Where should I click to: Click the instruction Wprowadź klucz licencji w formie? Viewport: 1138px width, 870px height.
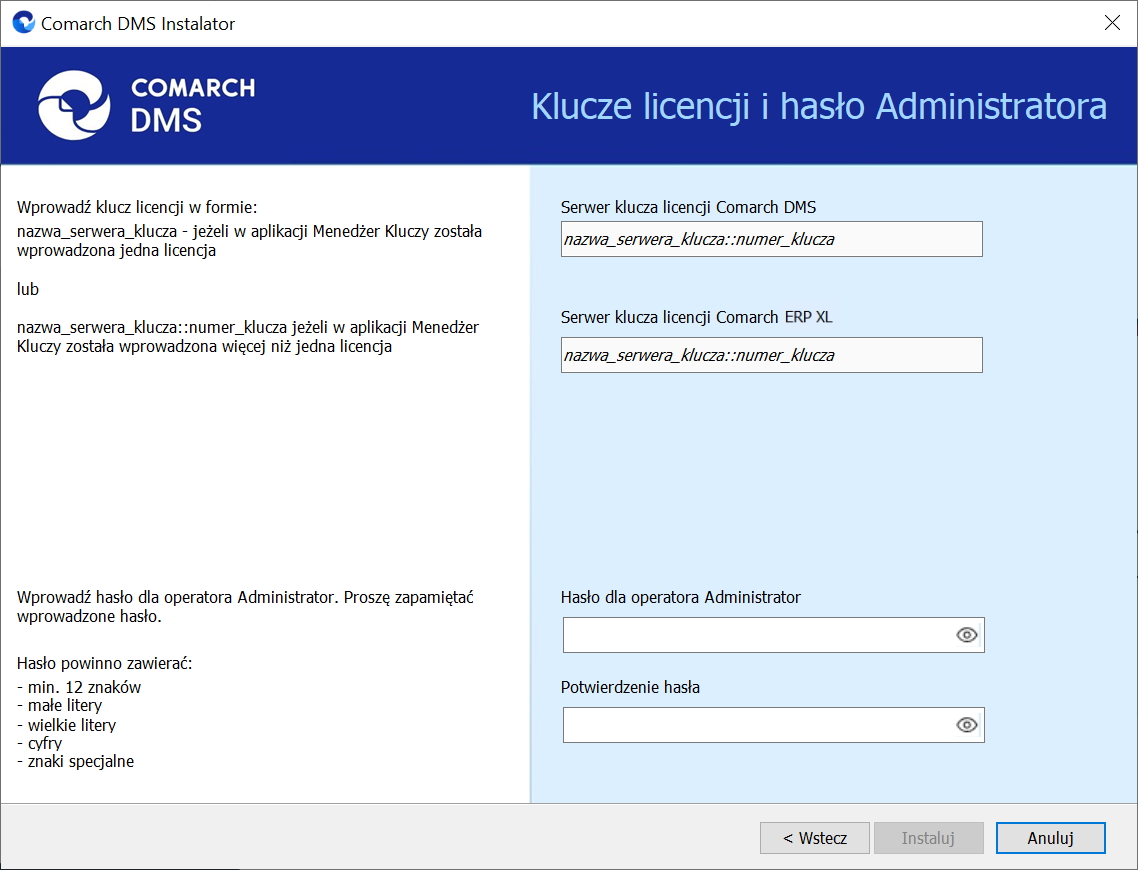click(137, 208)
